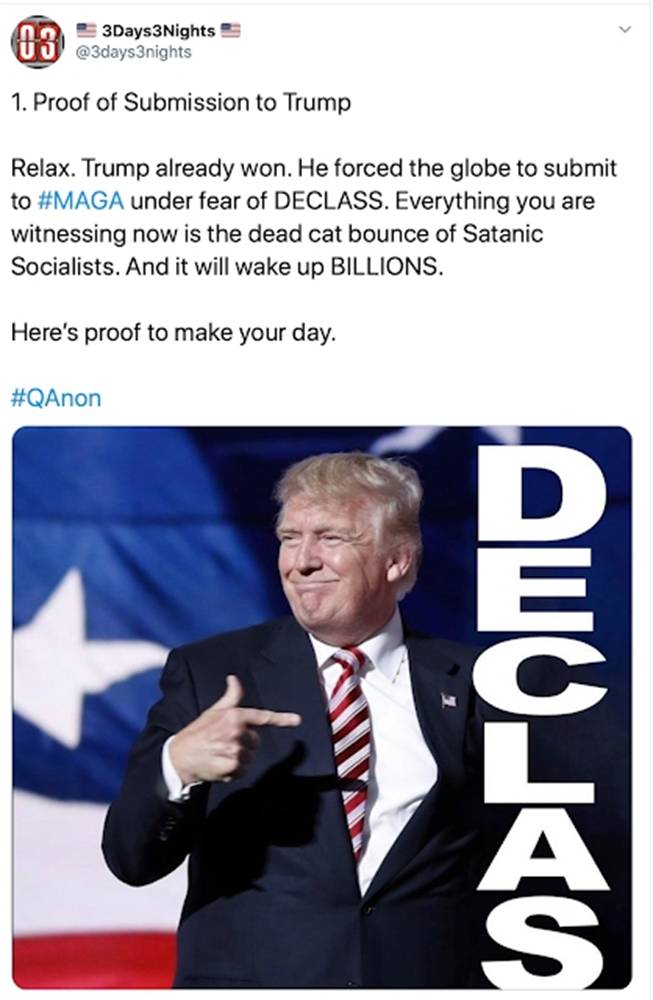Click the flag emoji before the display name
653x1000 pixels.
coord(87,29)
